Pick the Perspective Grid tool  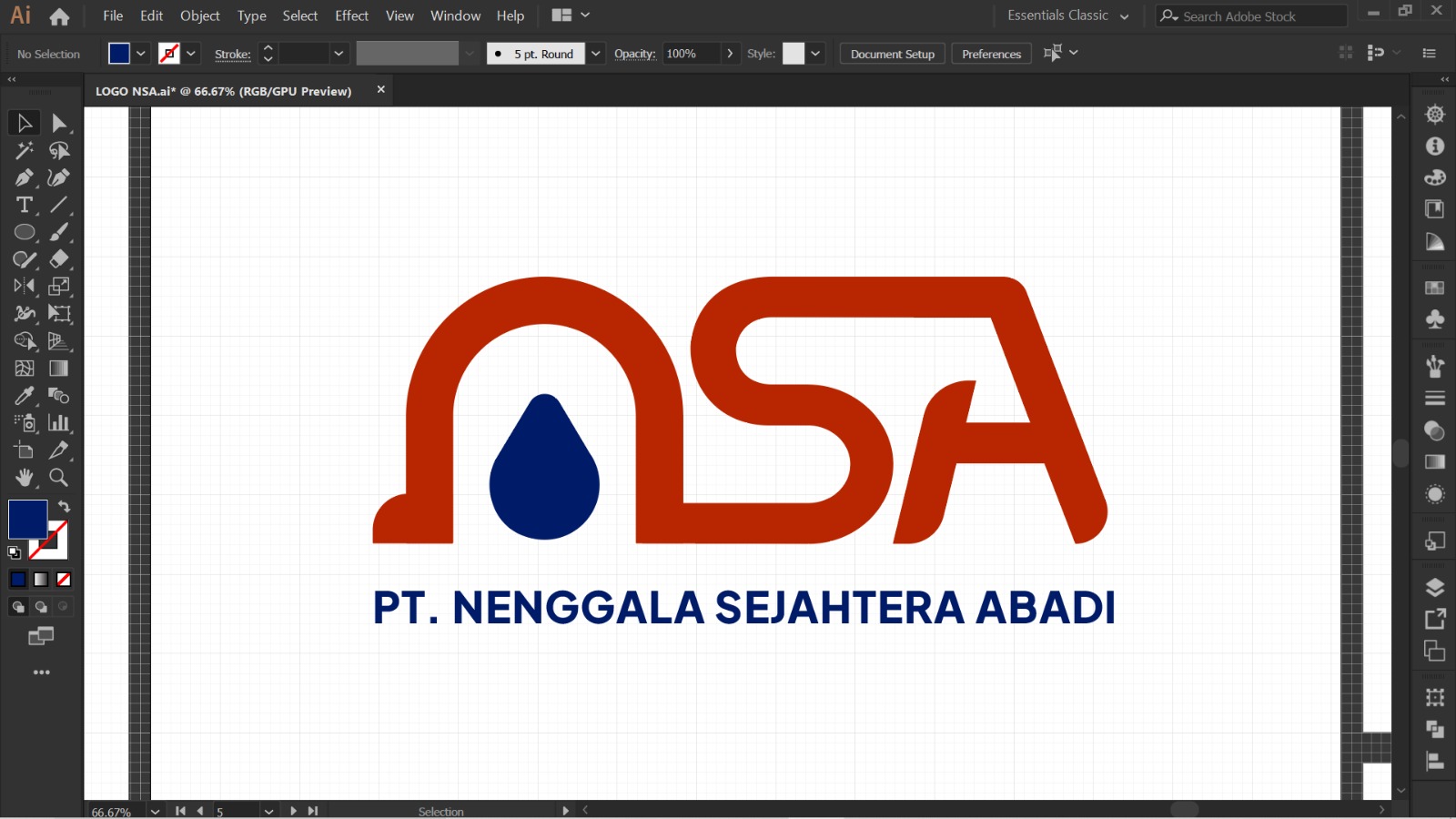(x=59, y=341)
